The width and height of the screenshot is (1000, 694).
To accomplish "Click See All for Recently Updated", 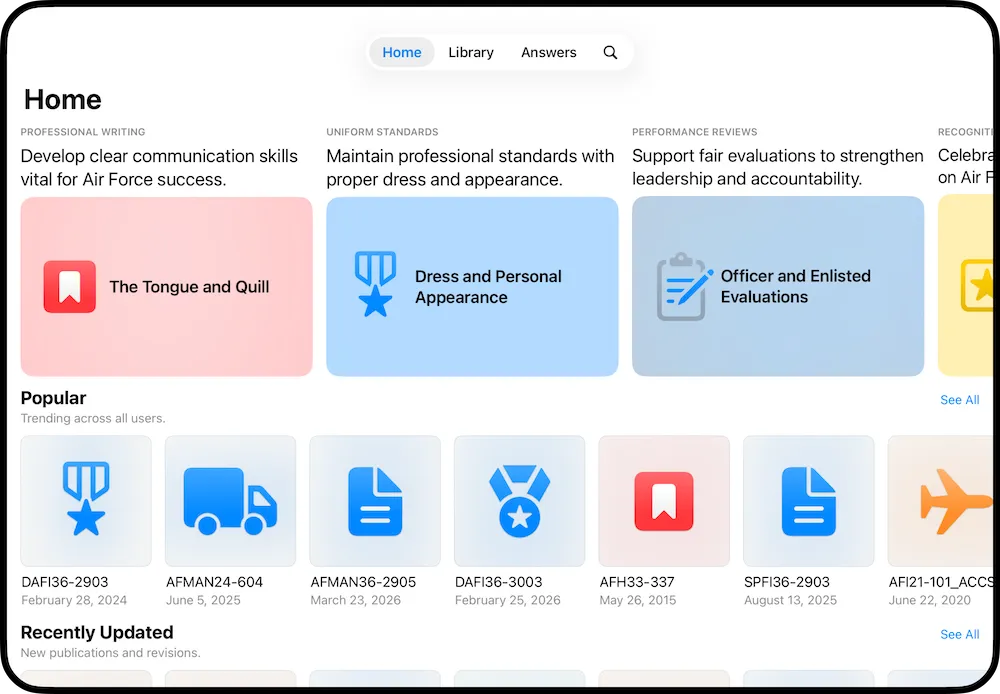I will point(959,635).
